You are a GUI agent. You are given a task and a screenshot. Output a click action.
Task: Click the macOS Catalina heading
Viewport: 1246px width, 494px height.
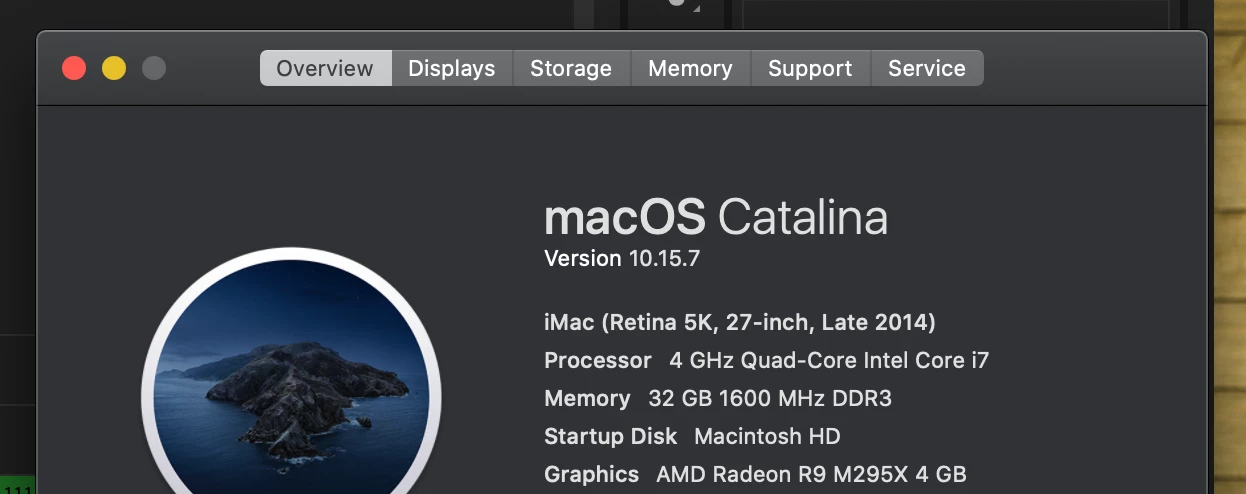tap(716, 217)
